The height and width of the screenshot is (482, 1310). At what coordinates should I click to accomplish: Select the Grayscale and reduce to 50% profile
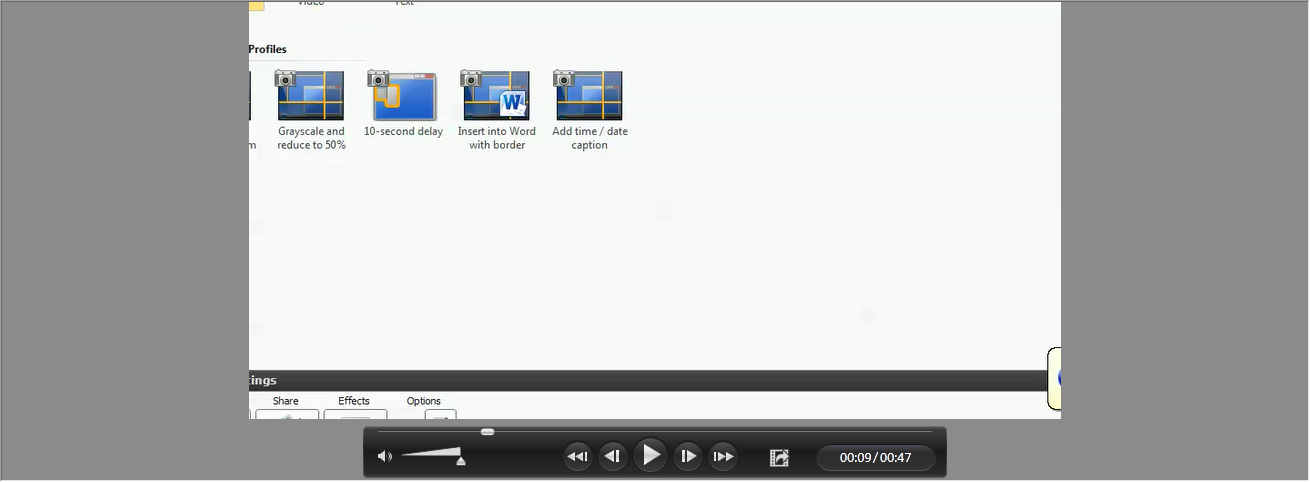point(311,96)
